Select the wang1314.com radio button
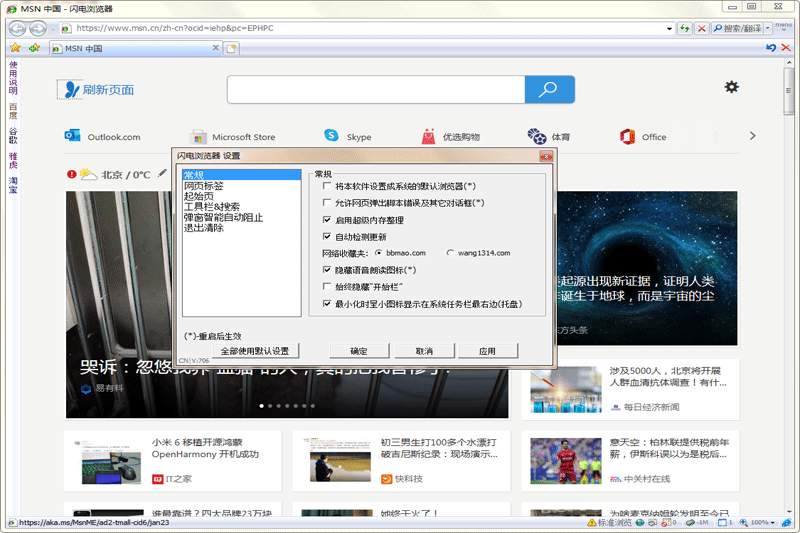This screenshot has height=533, width=800. (450, 252)
